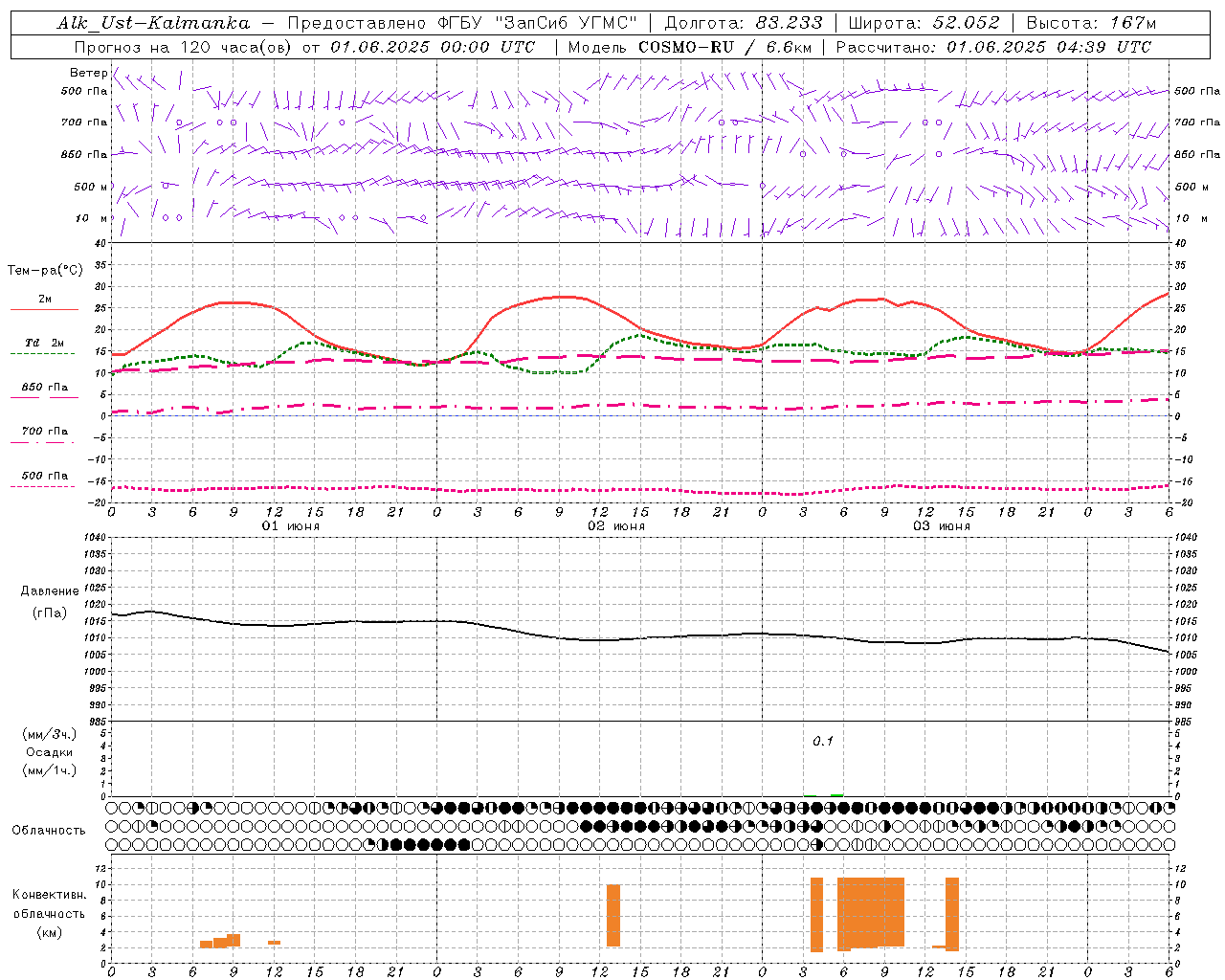
Task: Select the 'Давление' pressure panel label
Action: click(50, 591)
